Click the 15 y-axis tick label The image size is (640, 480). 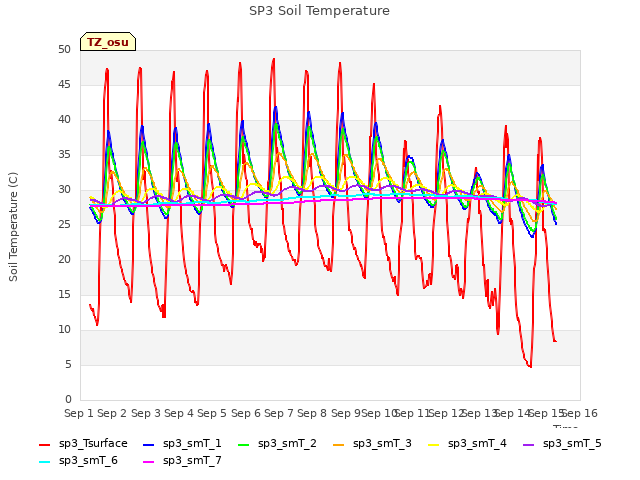coord(64,295)
